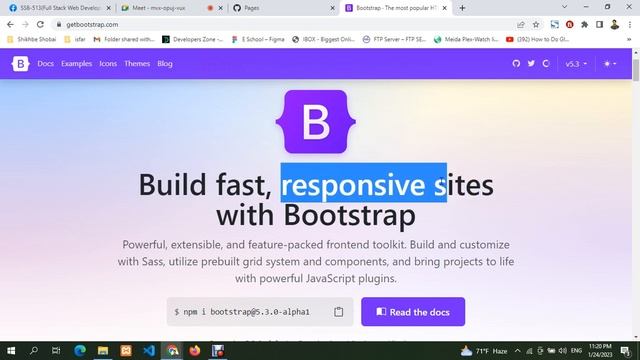Viewport: 640px width, 360px height.
Task: Open Task View on the taskbar
Action: tap(56, 351)
